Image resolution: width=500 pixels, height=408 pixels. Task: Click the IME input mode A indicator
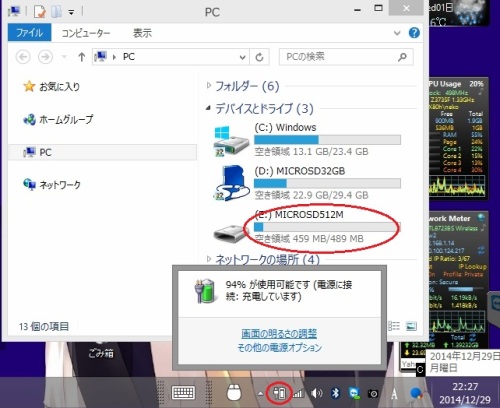pos(394,394)
